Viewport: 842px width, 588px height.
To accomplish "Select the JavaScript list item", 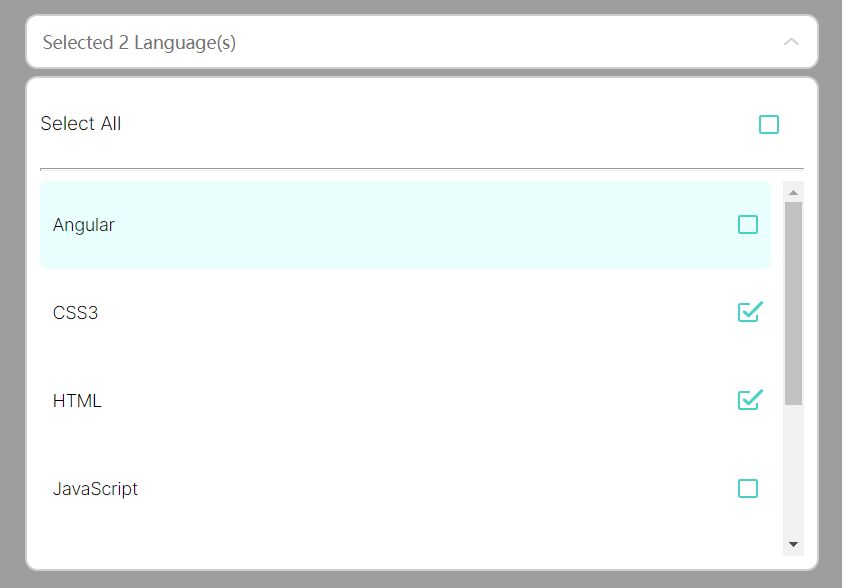I will tap(96, 488).
